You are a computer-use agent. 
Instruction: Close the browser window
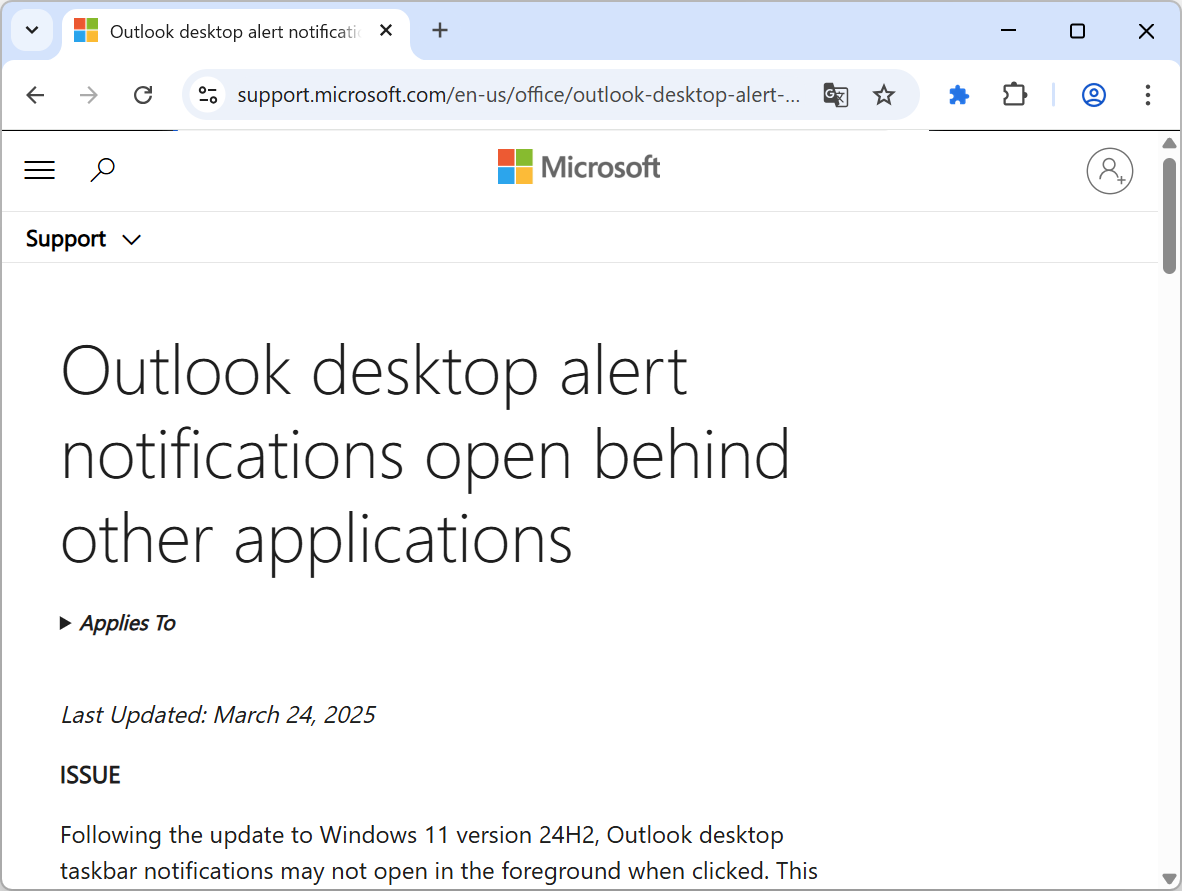point(1146,31)
